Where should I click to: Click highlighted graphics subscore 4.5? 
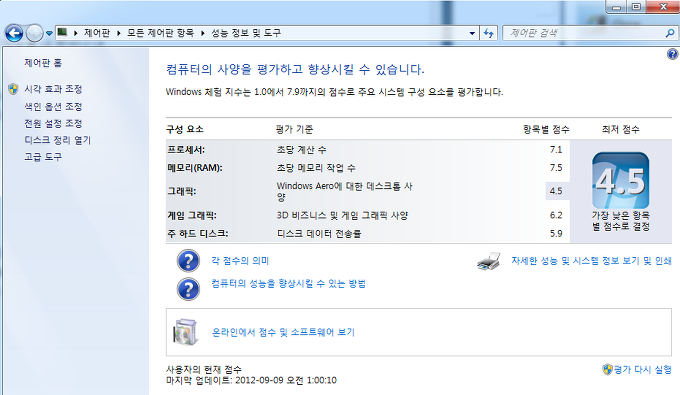(x=556, y=191)
